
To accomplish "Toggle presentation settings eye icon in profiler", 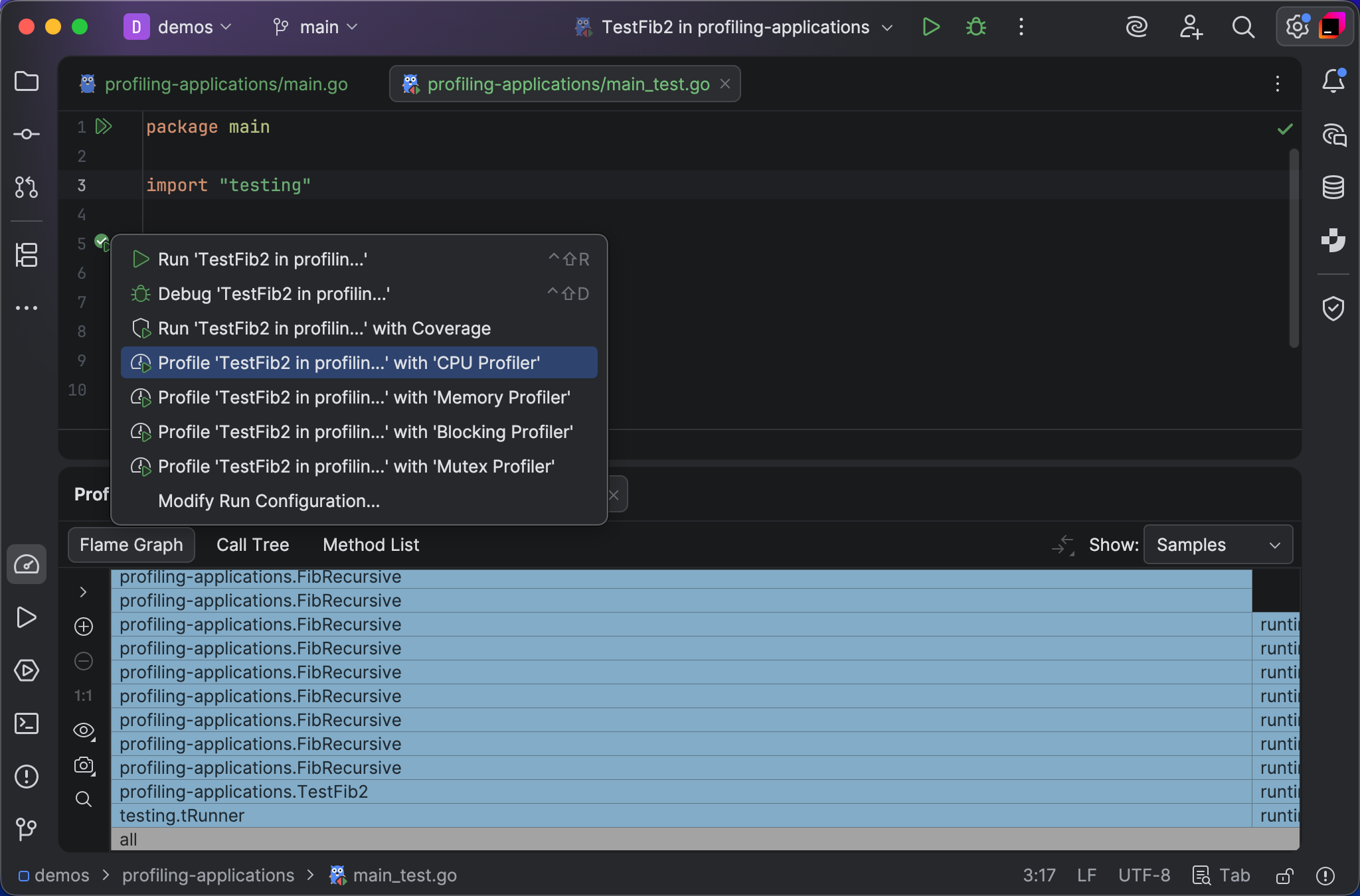I will coord(84,731).
